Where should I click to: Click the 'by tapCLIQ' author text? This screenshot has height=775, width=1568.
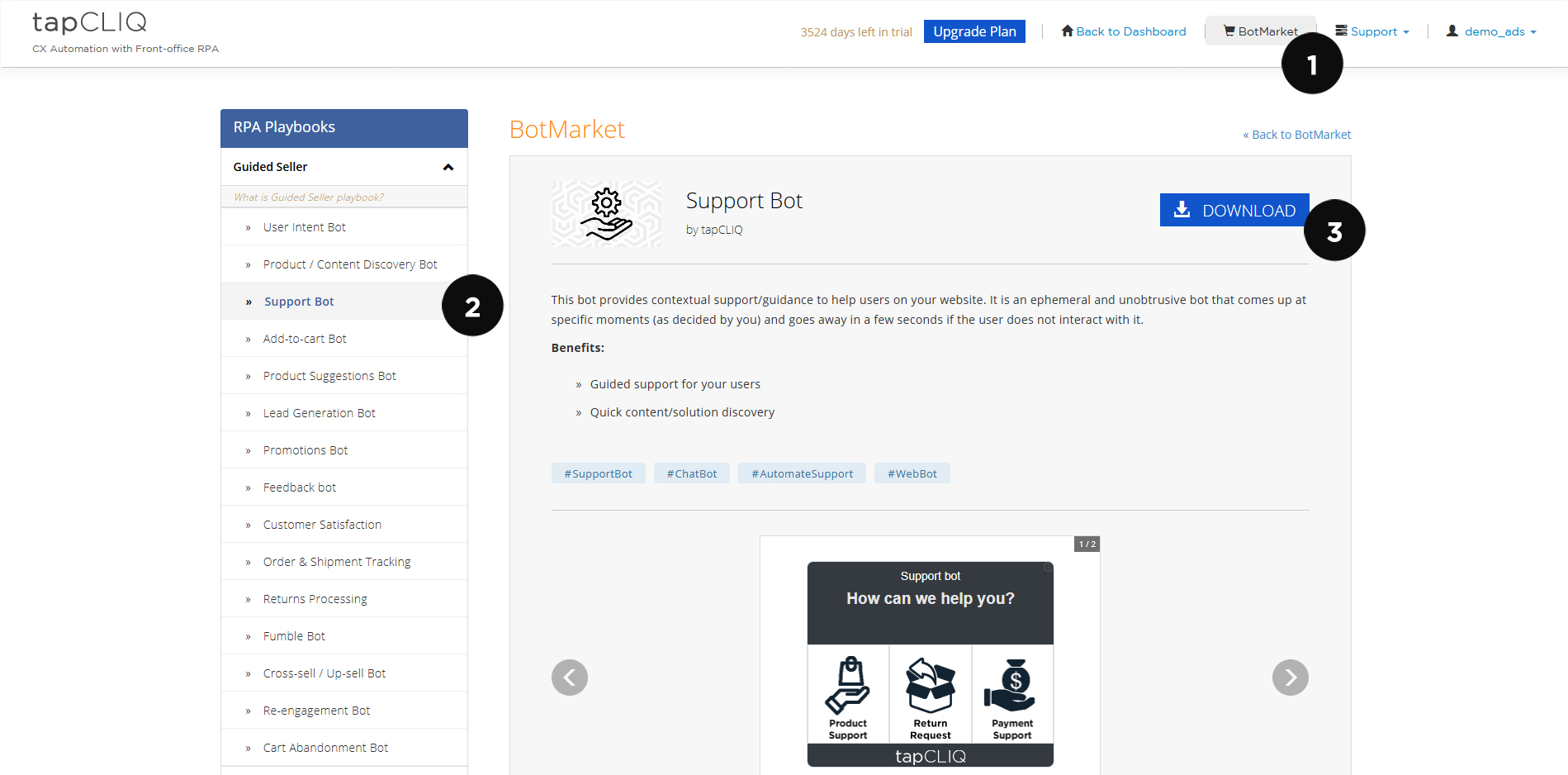coord(714,230)
